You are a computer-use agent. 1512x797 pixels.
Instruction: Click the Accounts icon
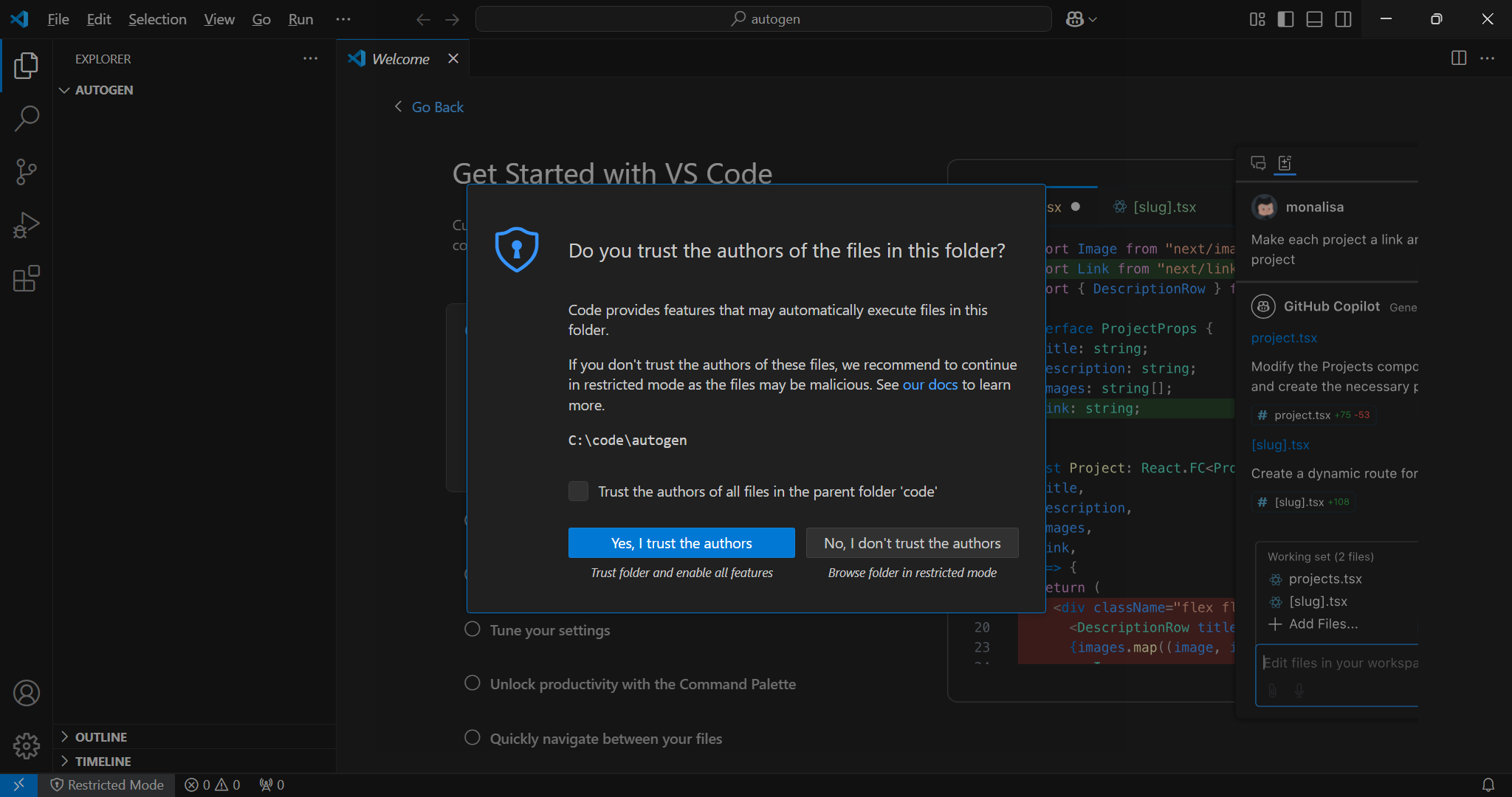click(x=27, y=693)
